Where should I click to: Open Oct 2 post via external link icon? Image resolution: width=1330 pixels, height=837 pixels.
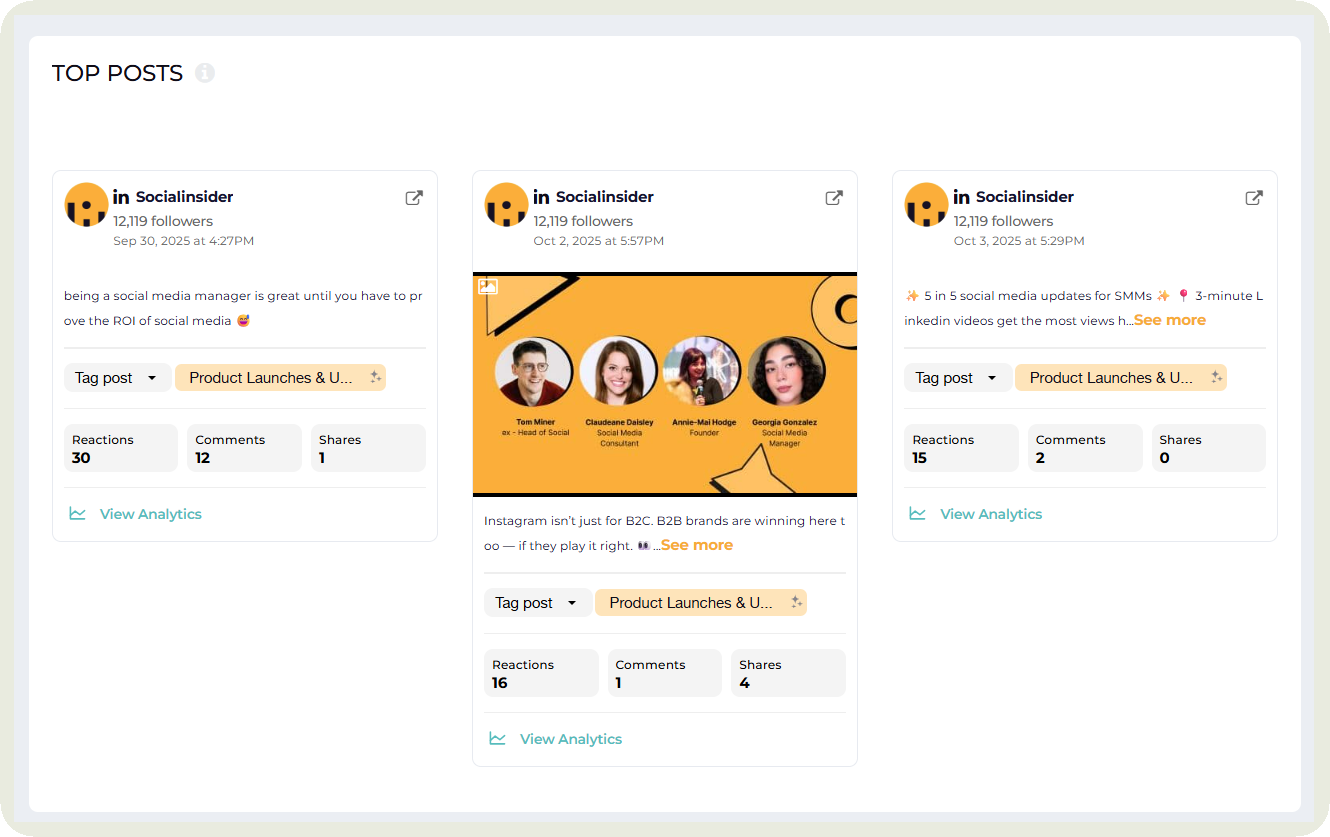833,198
